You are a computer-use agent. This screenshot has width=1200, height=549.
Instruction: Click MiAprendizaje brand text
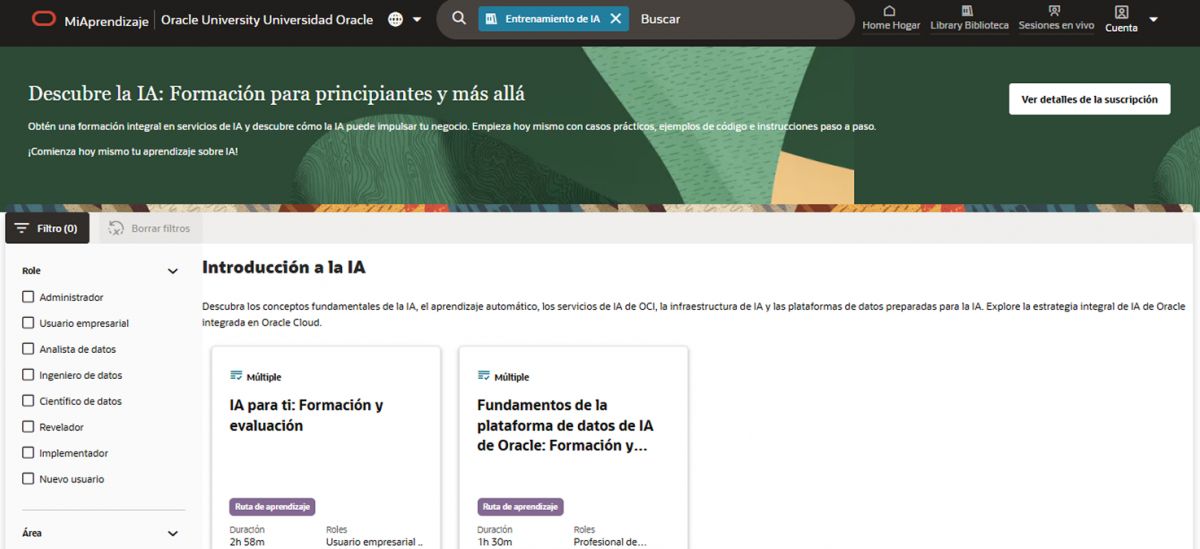(105, 19)
